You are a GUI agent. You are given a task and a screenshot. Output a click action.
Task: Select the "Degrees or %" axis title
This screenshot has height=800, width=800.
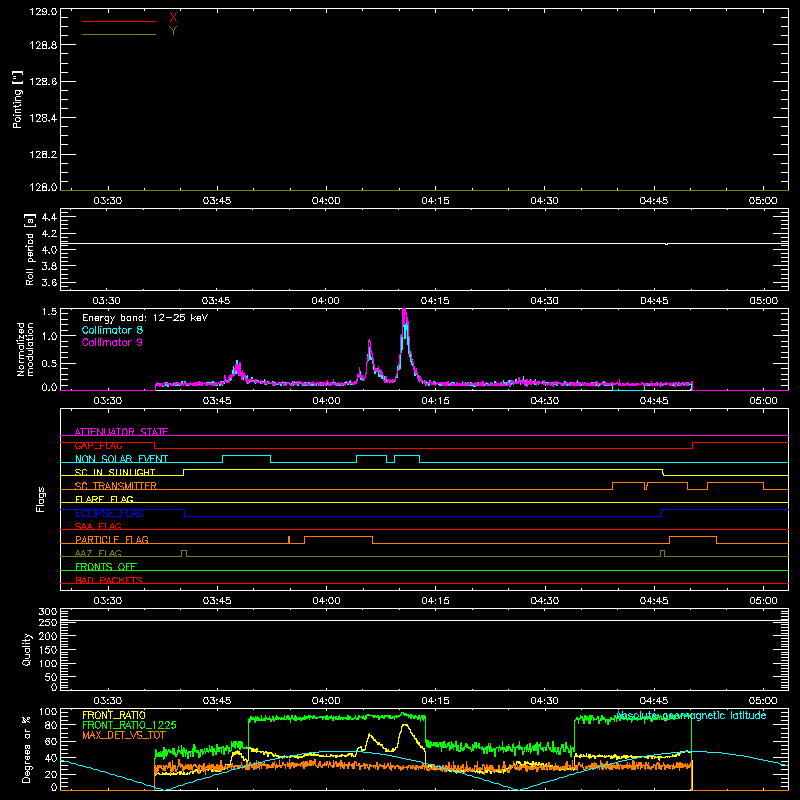tap(27, 749)
